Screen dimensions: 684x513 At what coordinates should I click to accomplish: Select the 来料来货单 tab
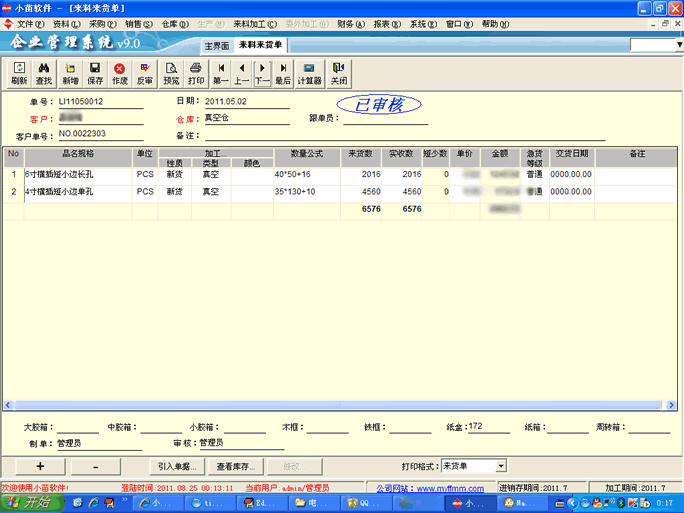260,45
